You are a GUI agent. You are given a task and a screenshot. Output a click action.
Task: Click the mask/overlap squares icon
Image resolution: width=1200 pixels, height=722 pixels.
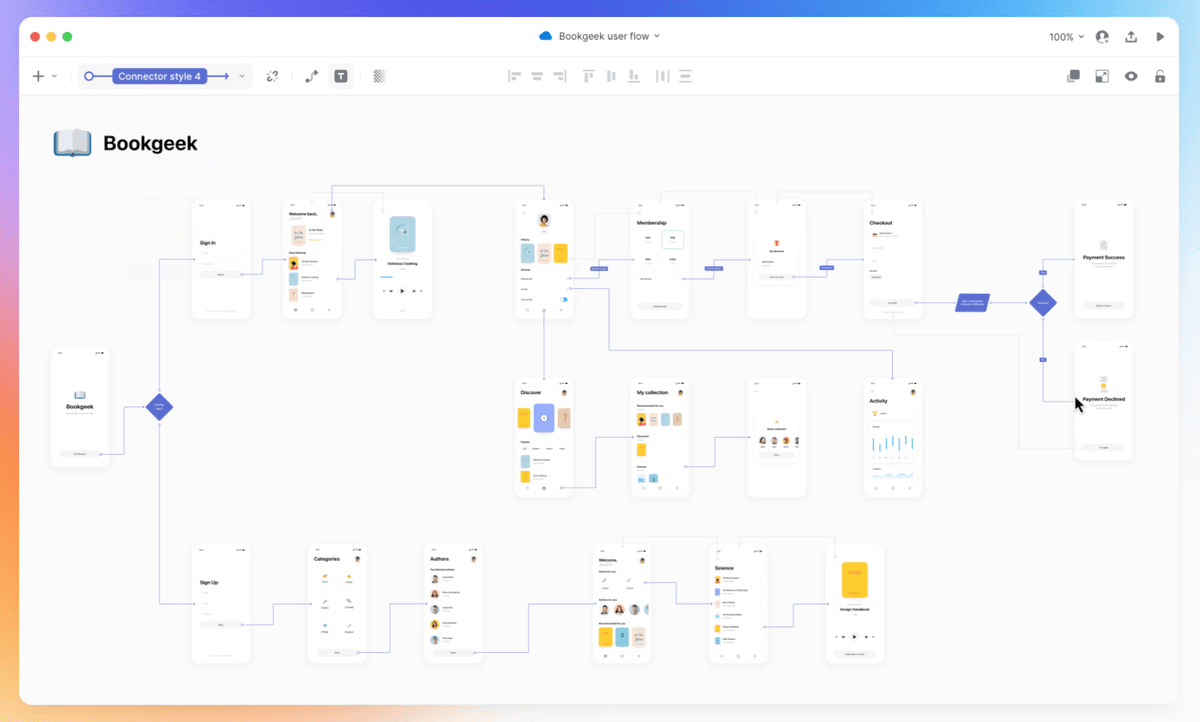pyautogui.click(x=1102, y=76)
